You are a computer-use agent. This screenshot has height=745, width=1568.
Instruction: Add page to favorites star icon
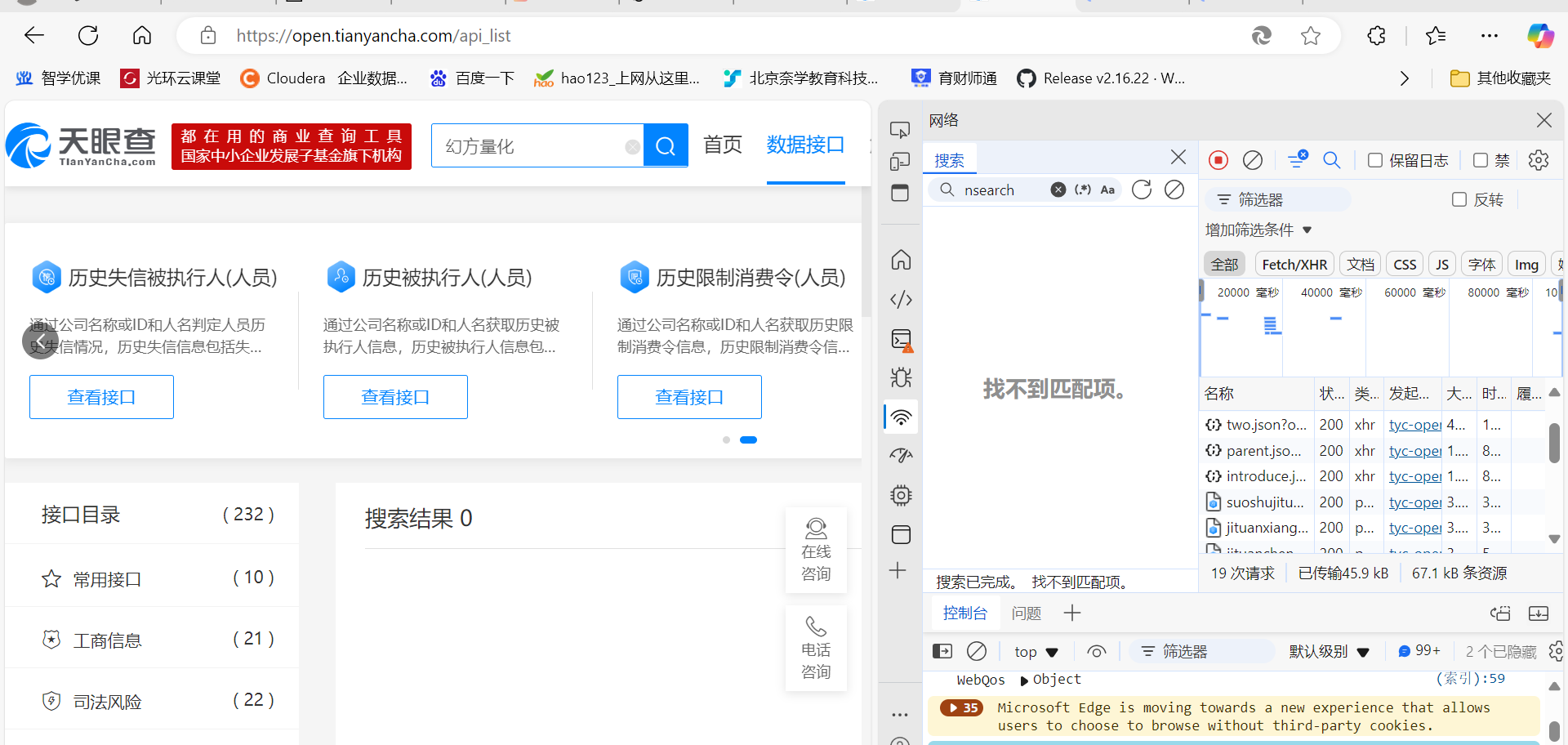pyautogui.click(x=1310, y=36)
